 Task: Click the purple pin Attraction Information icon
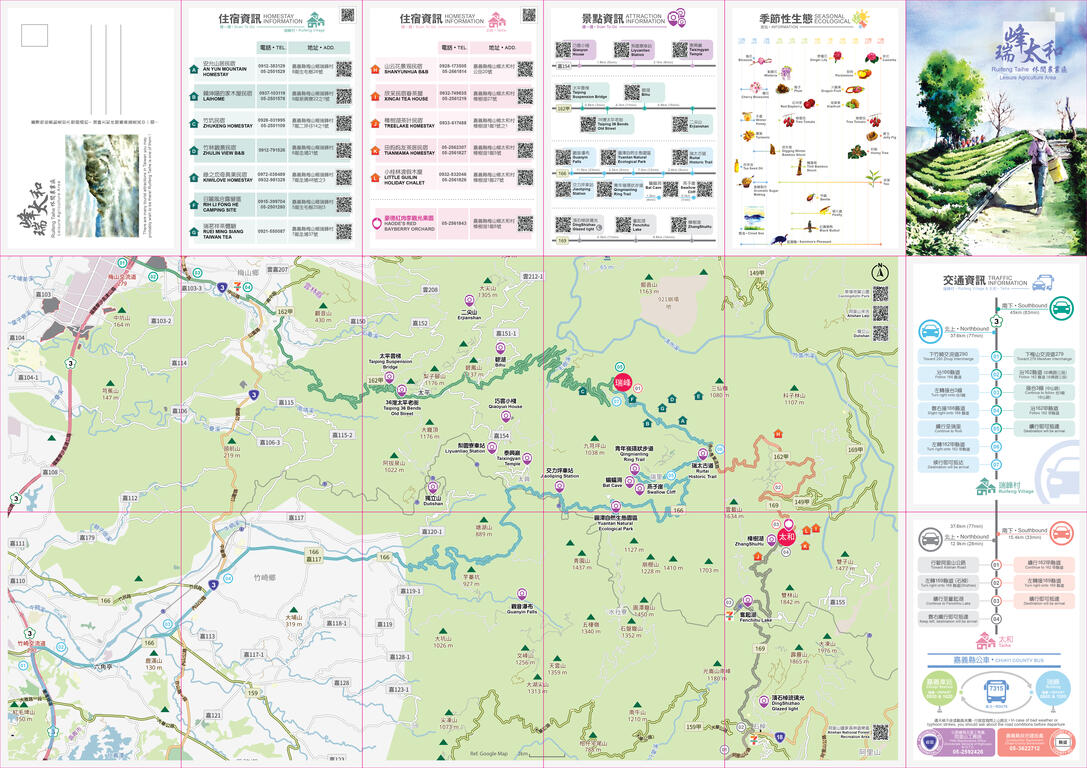[x=678, y=19]
